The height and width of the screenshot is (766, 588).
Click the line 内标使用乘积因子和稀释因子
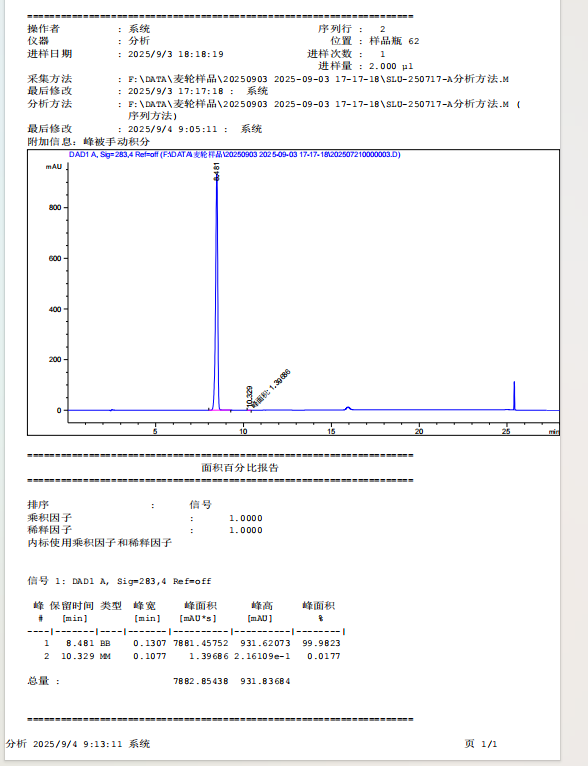pyautogui.click(x=100, y=543)
